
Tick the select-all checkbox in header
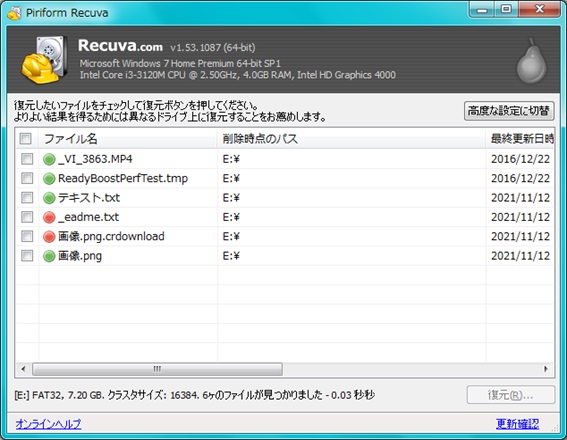pyautogui.click(x=25, y=138)
